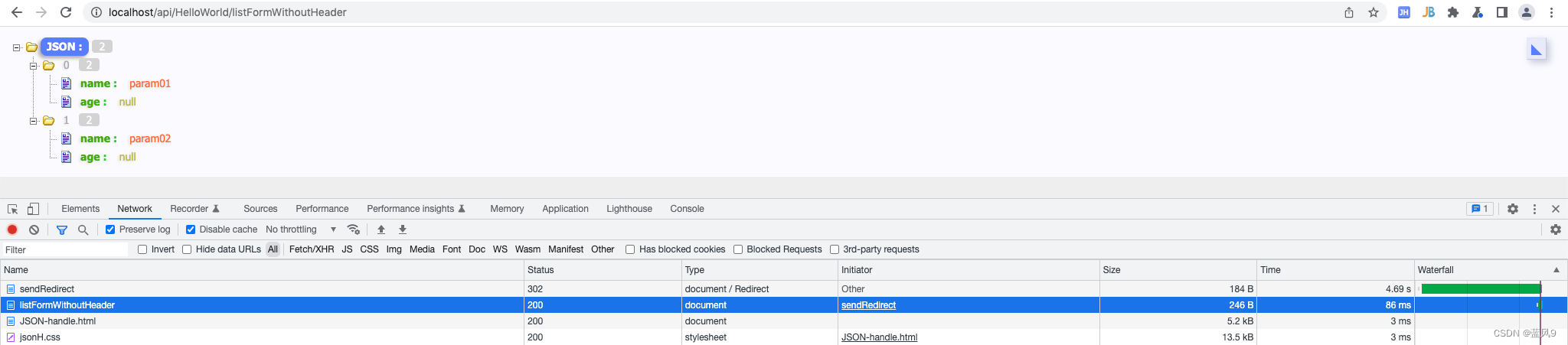This screenshot has width=1568, height=345.
Task: Open the No throttling dropdown
Action: 300,229
